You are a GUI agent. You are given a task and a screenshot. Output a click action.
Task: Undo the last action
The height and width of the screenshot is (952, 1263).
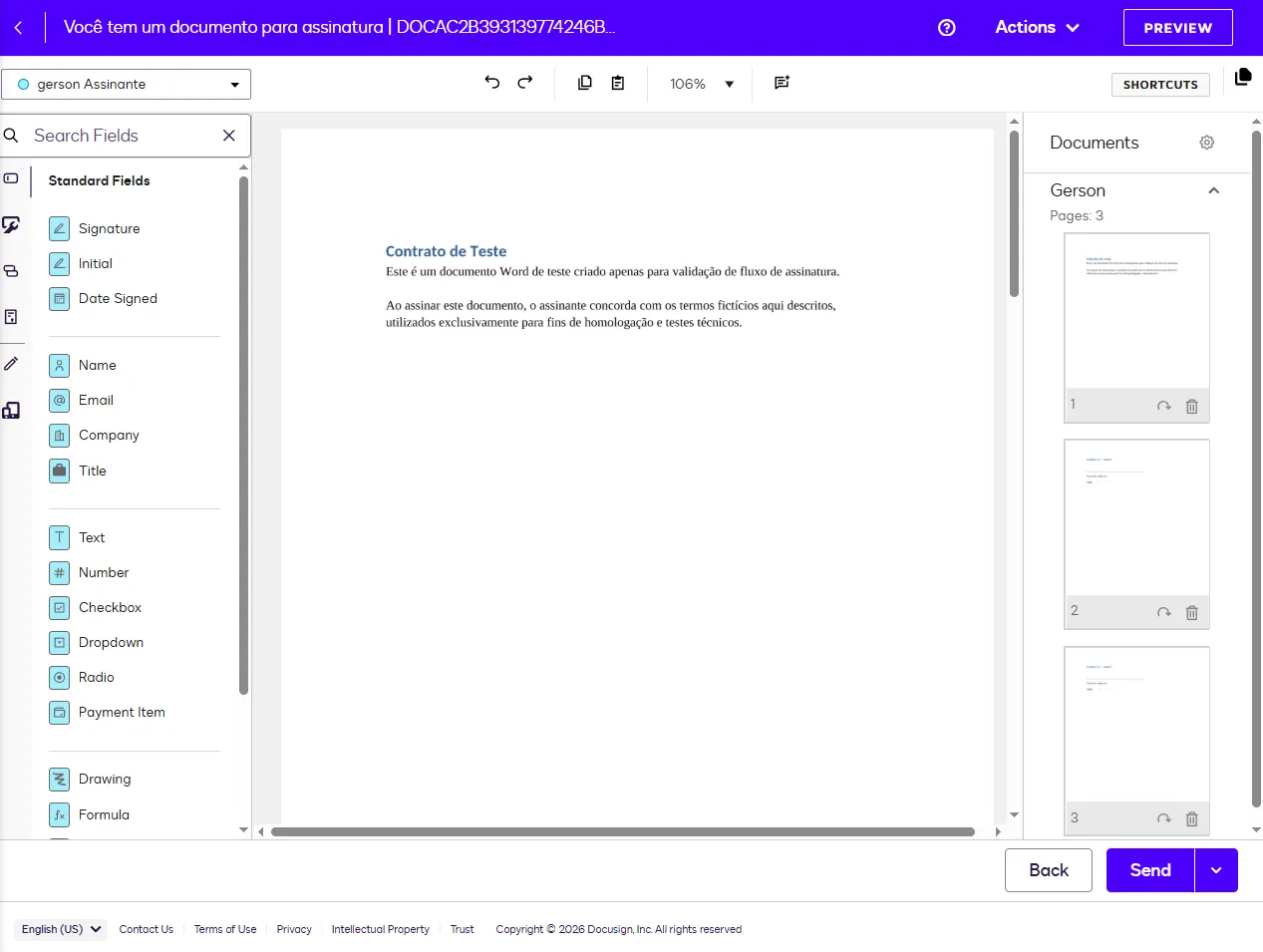(490, 83)
